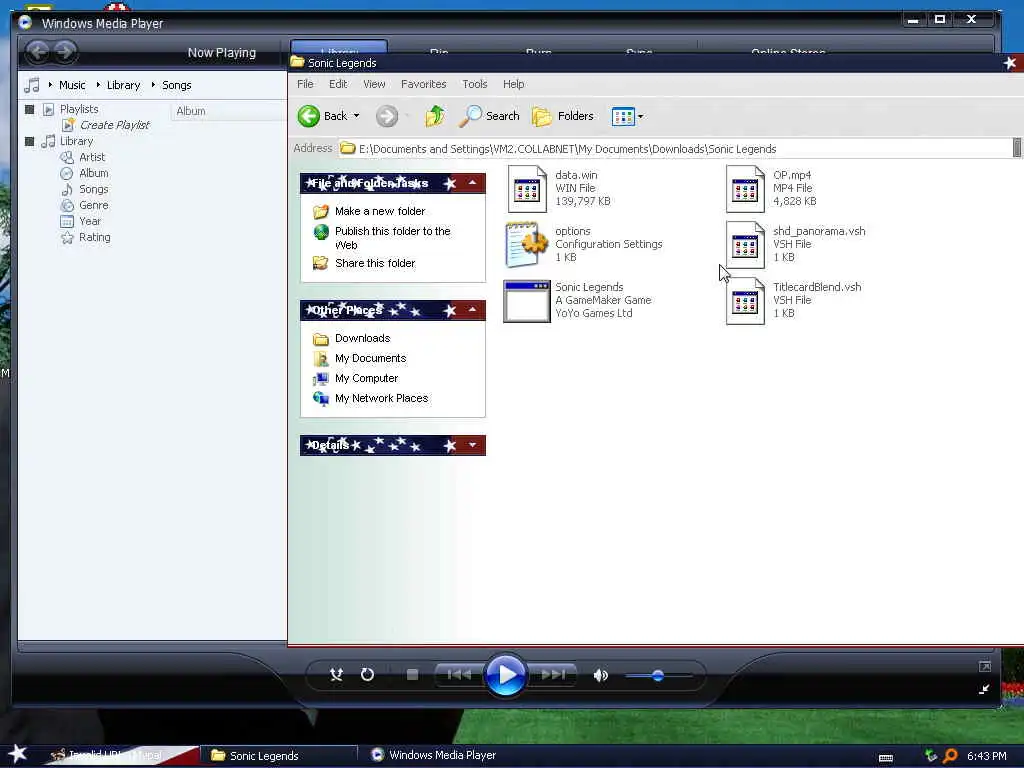
Task: Open Search in the explorer toolbar
Action: point(489,116)
